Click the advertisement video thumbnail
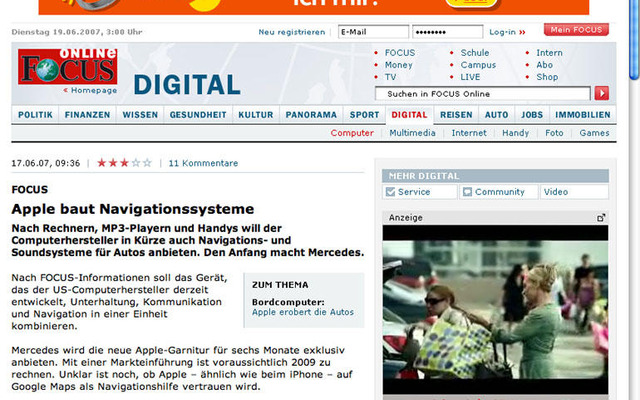The image size is (640, 400). 495,310
